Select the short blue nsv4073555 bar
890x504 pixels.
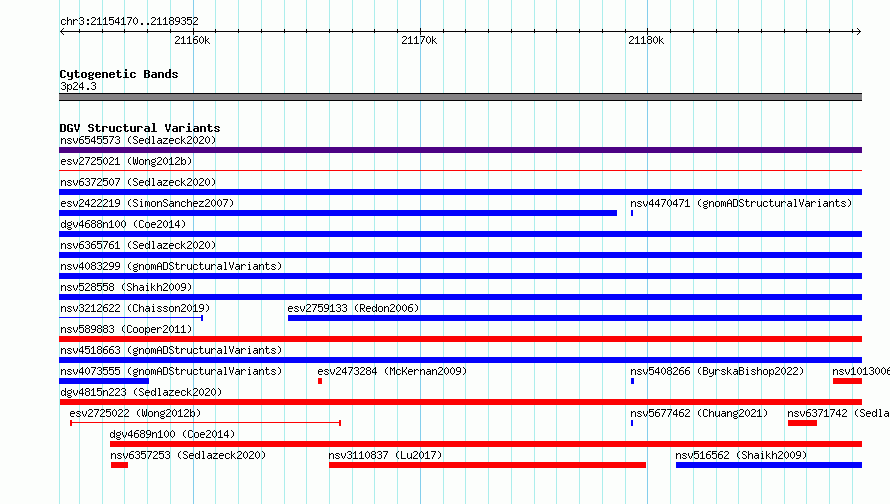(104, 381)
